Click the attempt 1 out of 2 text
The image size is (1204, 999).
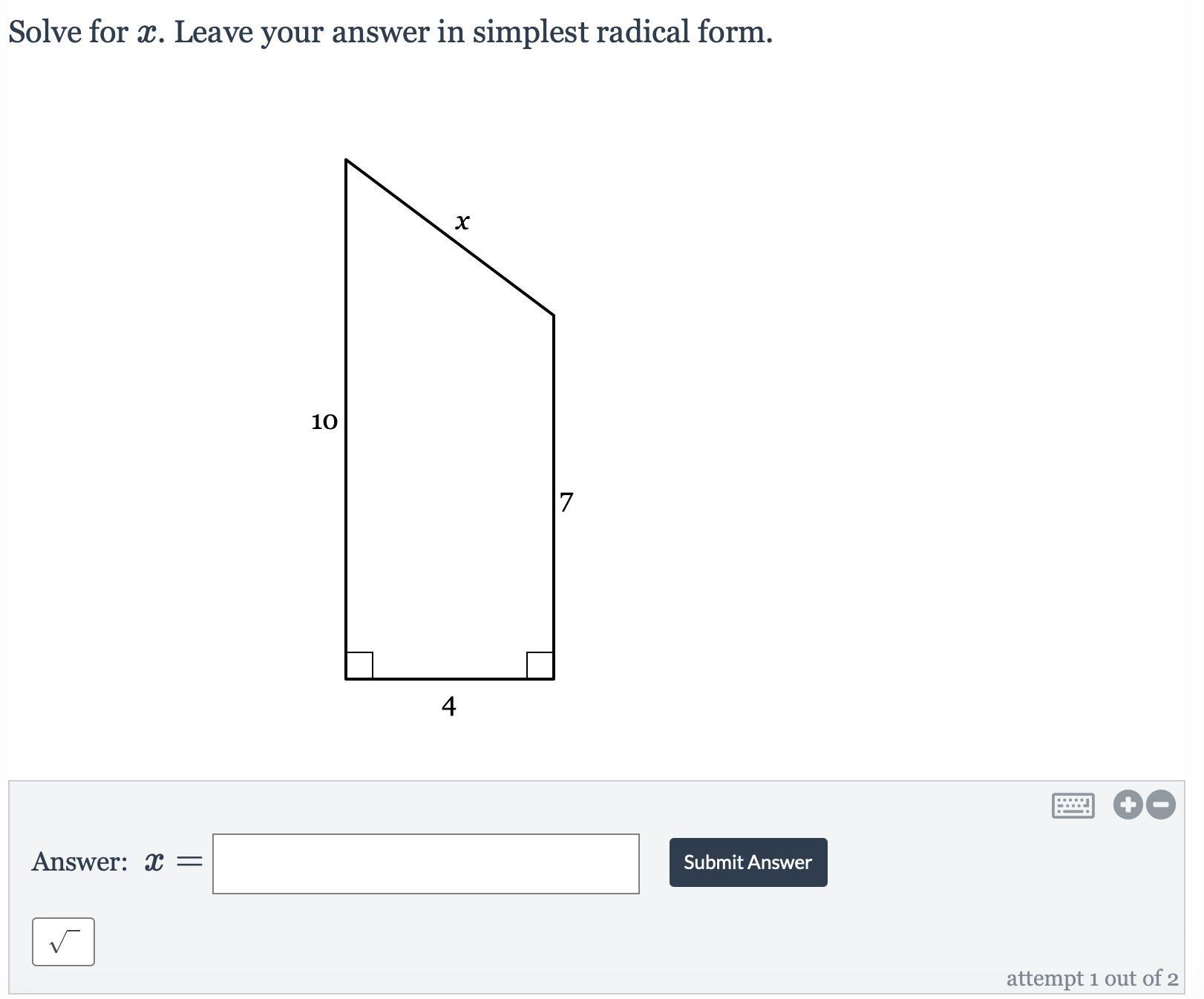[x=1092, y=978]
